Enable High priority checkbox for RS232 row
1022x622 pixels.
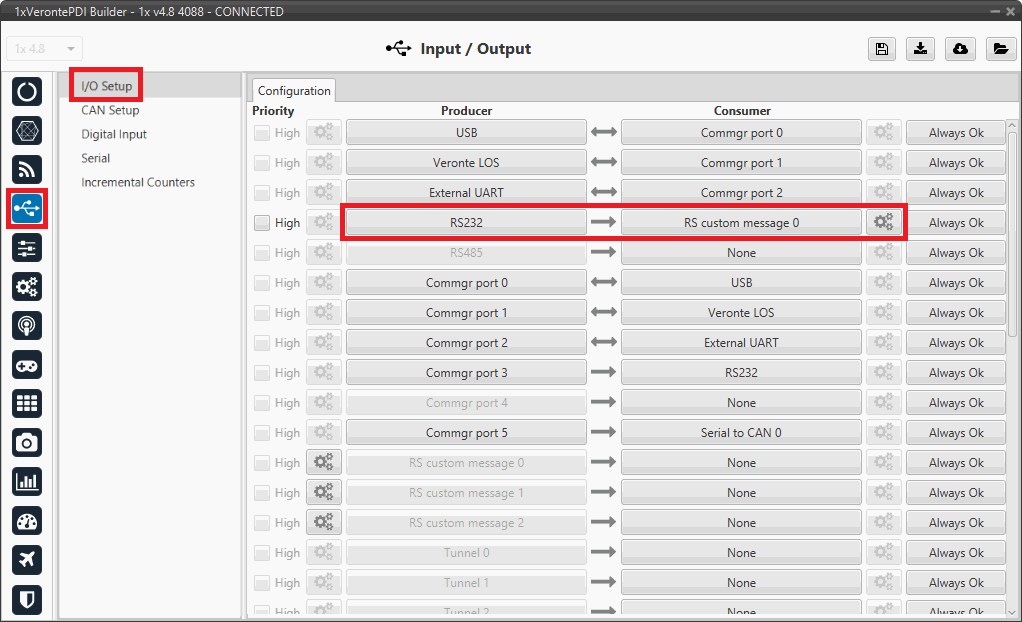(x=261, y=223)
